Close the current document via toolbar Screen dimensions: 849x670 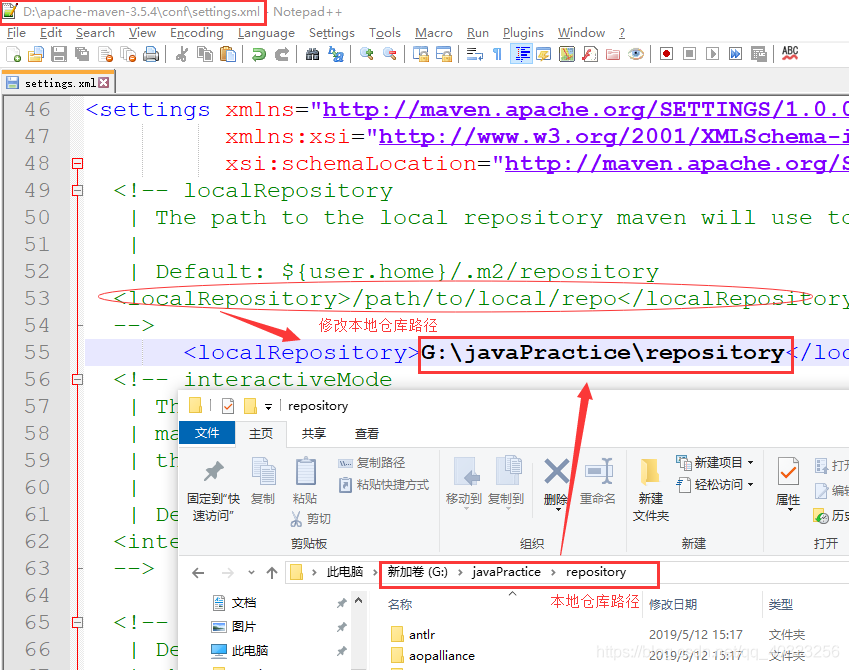tap(106, 54)
